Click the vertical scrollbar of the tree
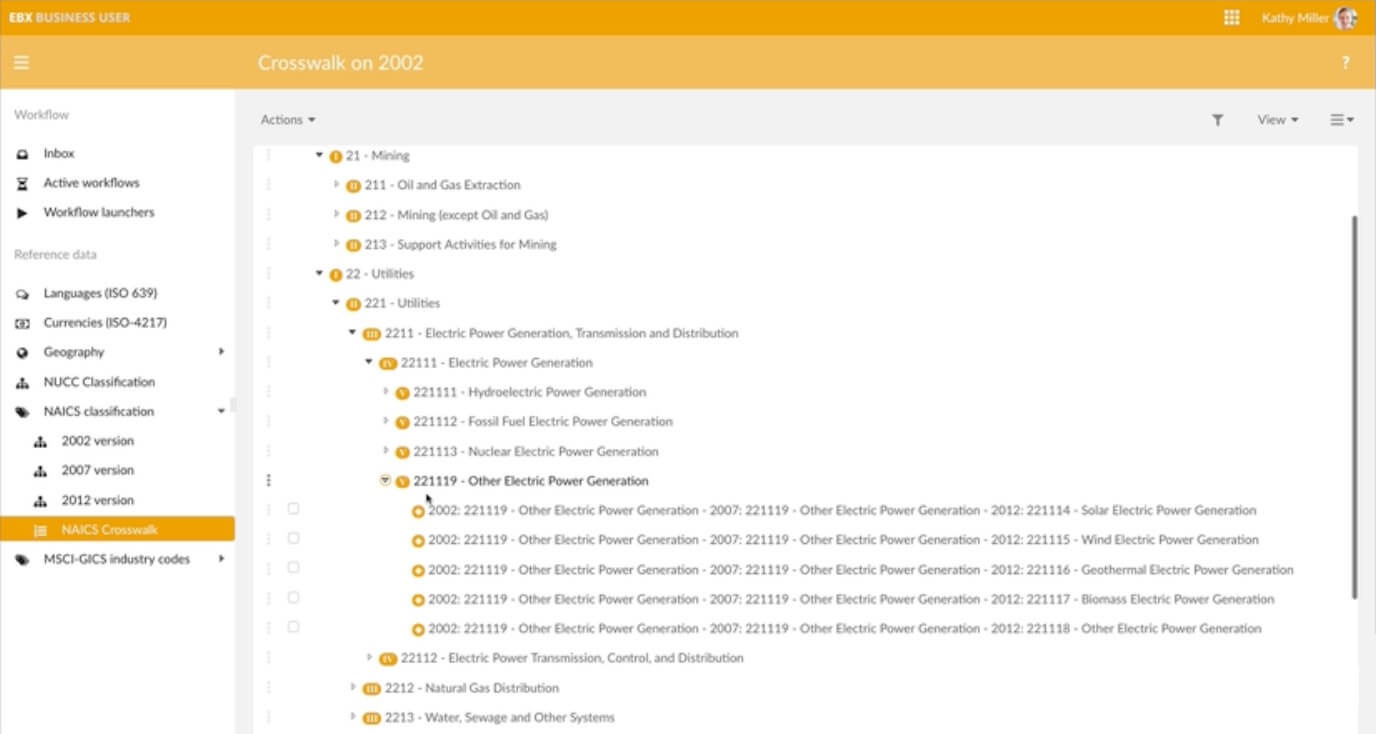1376x734 pixels. (1355, 406)
